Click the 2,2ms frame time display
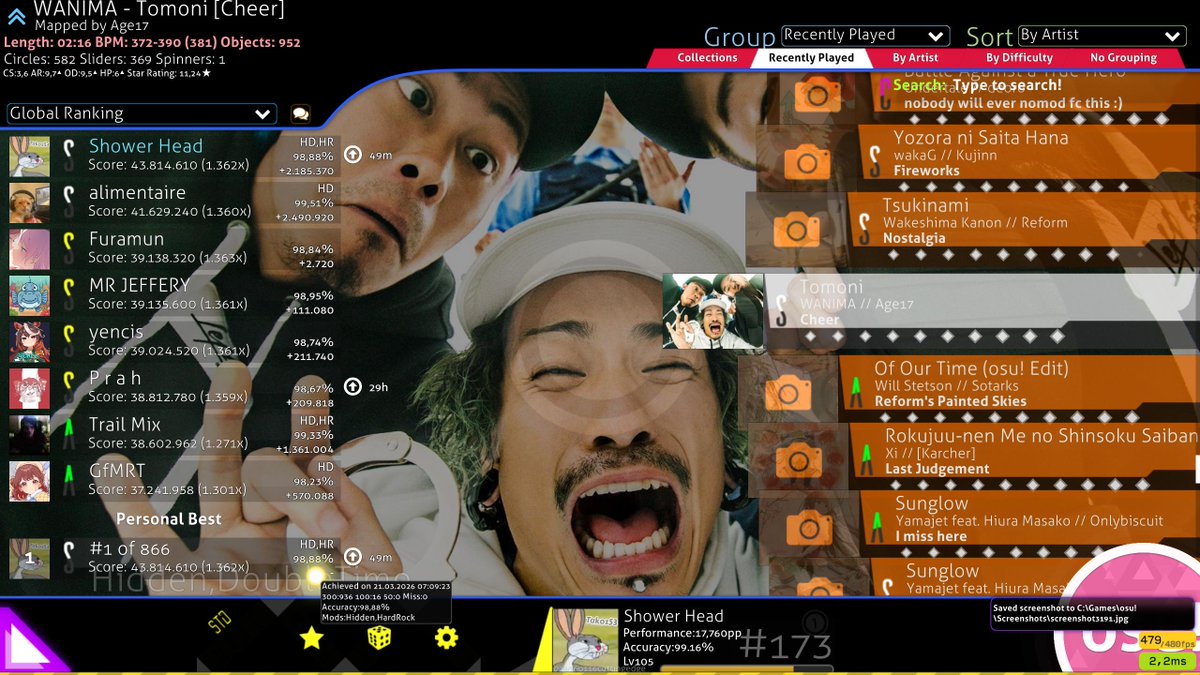This screenshot has width=1200, height=675. pyautogui.click(x=1166, y=660)
